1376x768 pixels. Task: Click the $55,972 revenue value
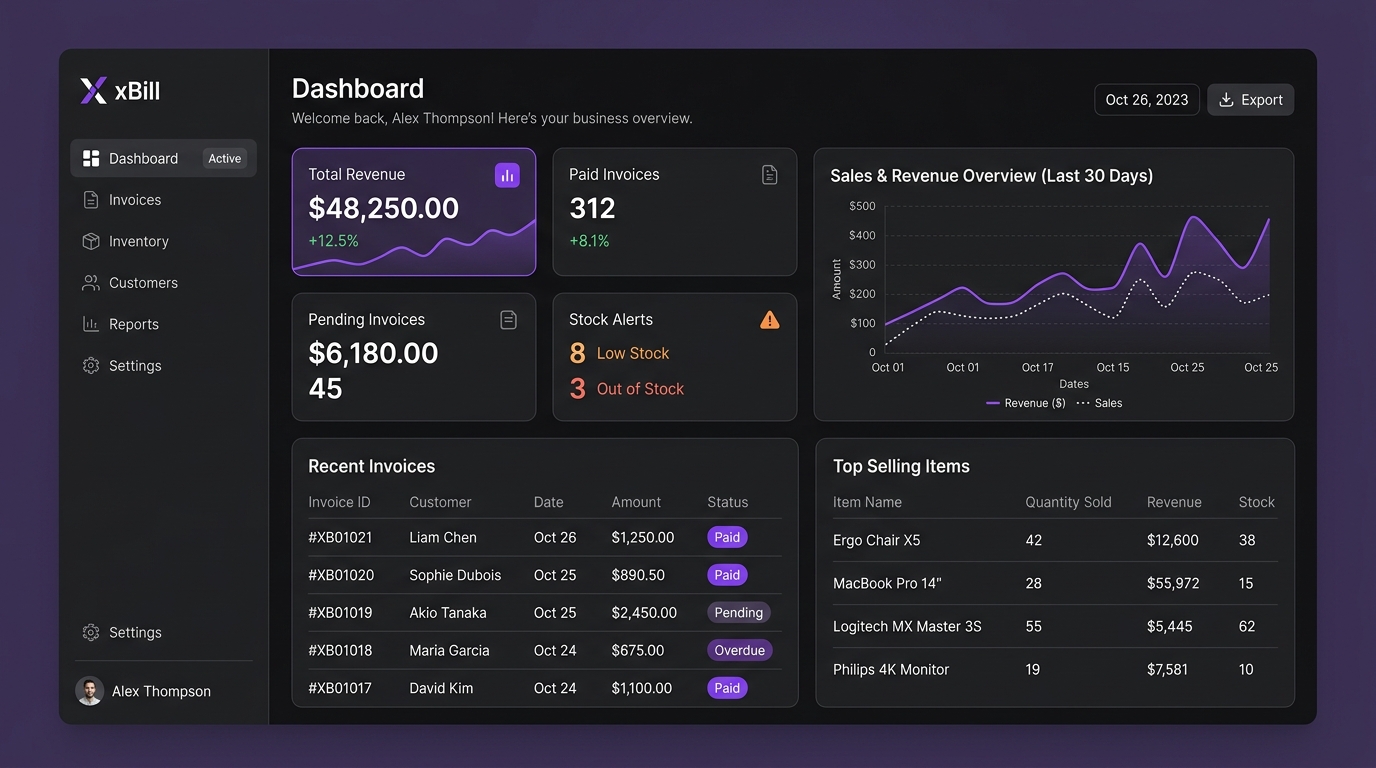1173,583
